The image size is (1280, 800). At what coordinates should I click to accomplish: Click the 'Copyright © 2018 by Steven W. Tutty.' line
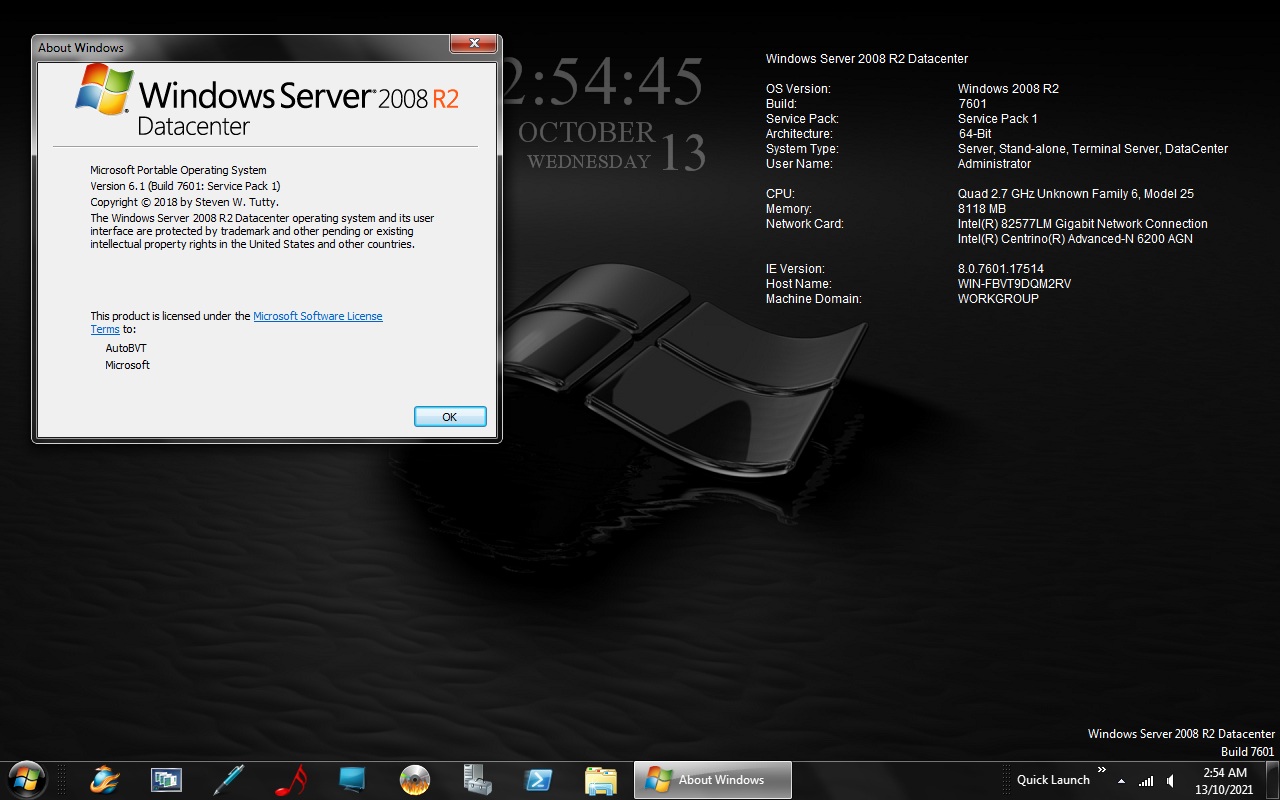point(184,202)
